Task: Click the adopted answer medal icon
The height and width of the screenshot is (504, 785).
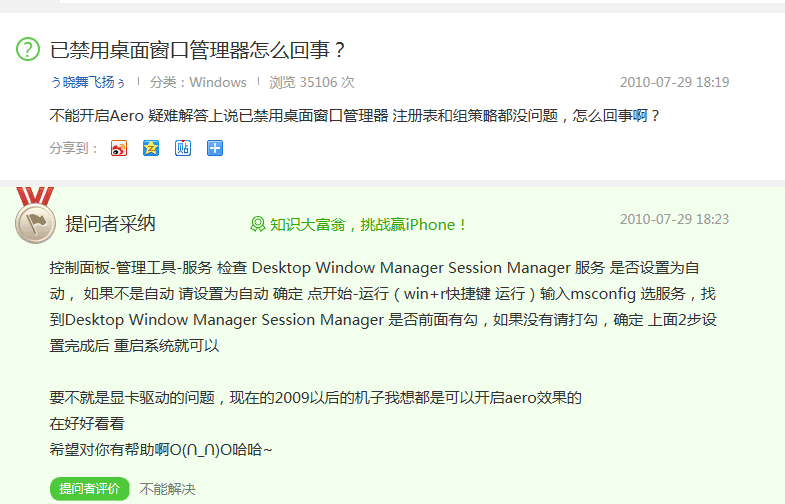Action: pyautogui.click(x=35, y=215)
